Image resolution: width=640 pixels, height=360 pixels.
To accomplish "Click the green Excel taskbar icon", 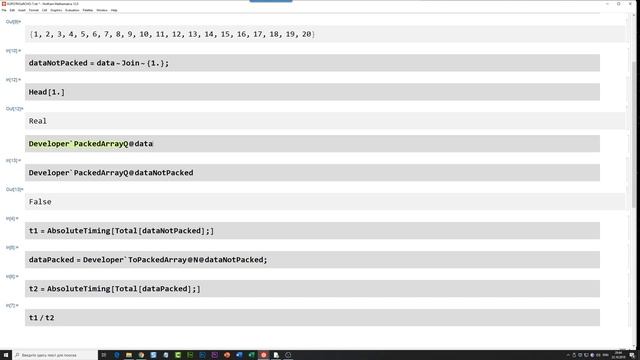I will (251, 355).
